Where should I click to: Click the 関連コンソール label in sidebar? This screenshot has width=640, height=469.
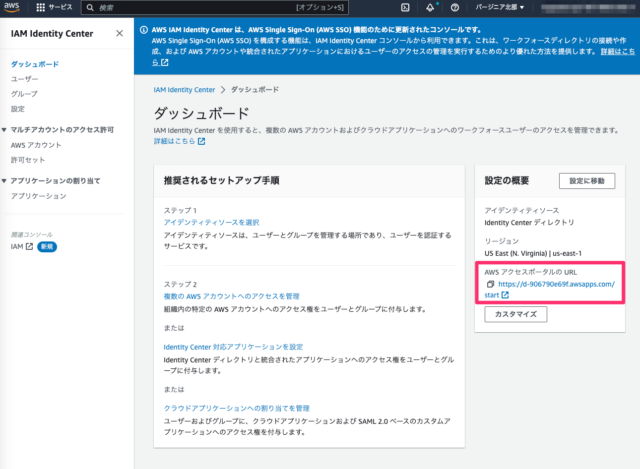tap(31, 235)
